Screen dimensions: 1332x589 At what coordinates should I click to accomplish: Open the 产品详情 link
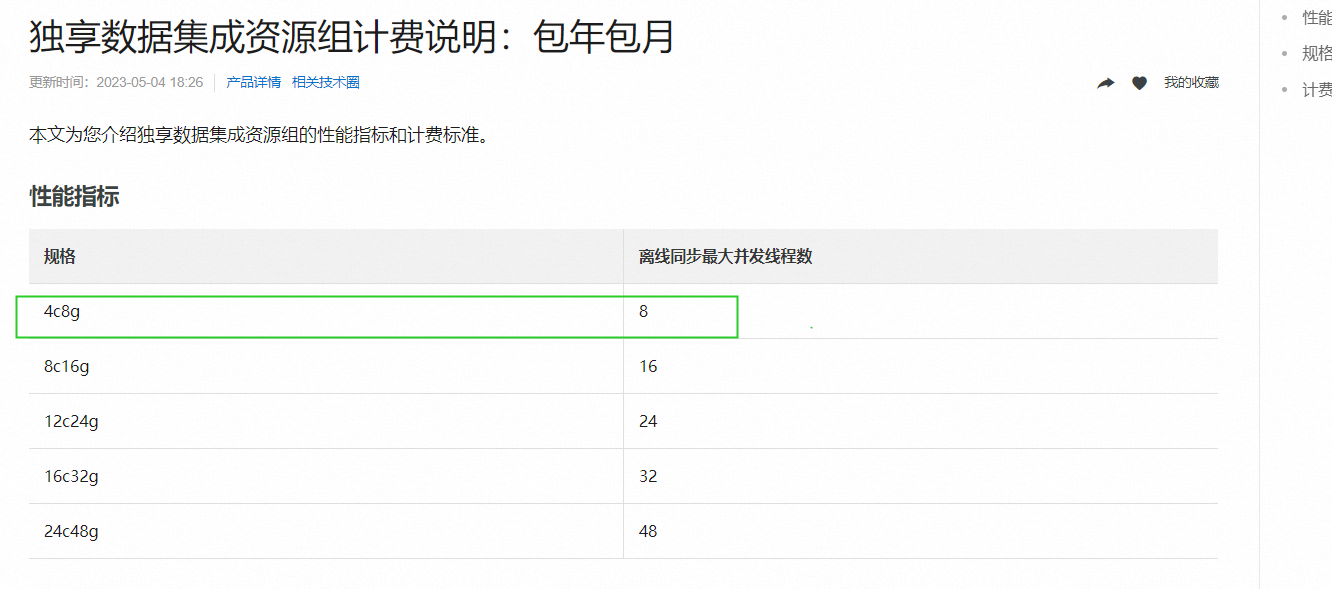click(x=253, y=82)
